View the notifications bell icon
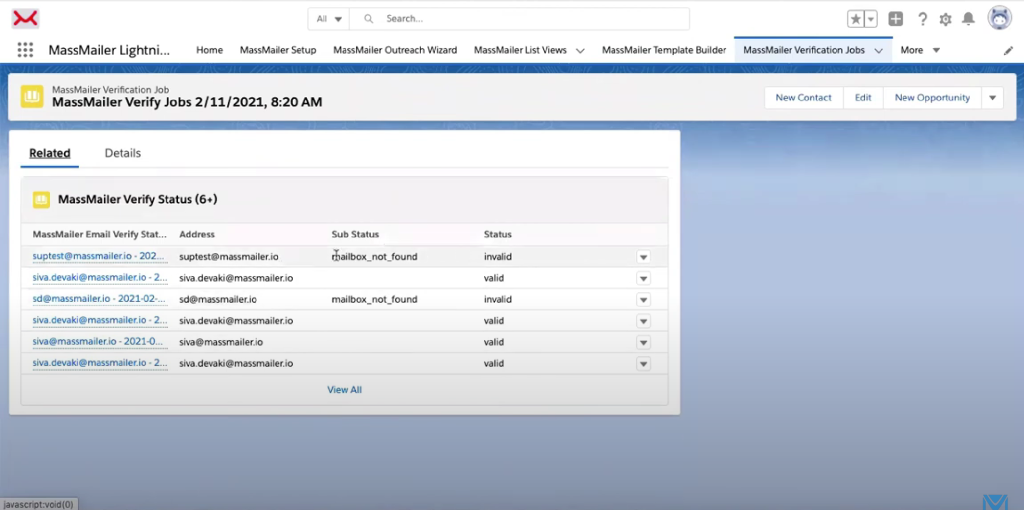 coord(968,19)
